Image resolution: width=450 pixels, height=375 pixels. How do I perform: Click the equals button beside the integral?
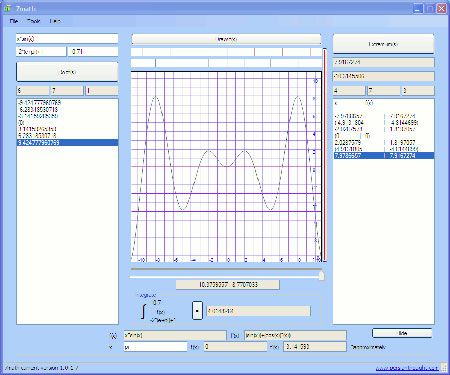pyautogui.click(x=197, y=310)
